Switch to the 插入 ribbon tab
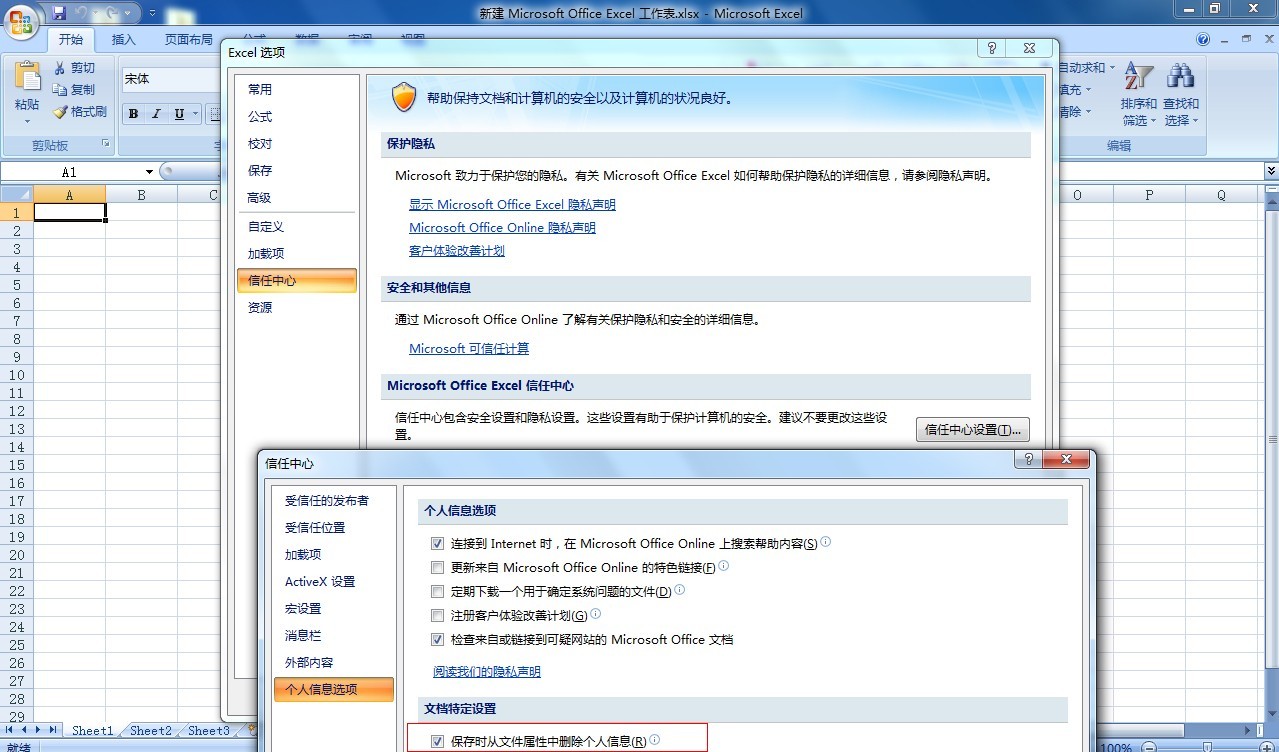This screenshot has width=1279, height=752. click(122, 39)
